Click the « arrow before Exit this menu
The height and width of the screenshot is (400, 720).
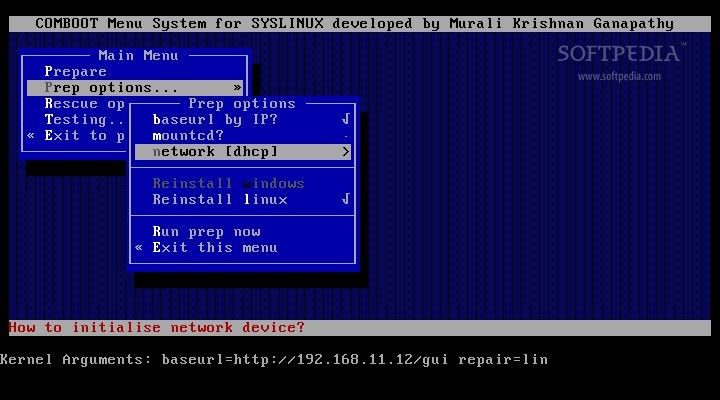click(x=139, y=248)
